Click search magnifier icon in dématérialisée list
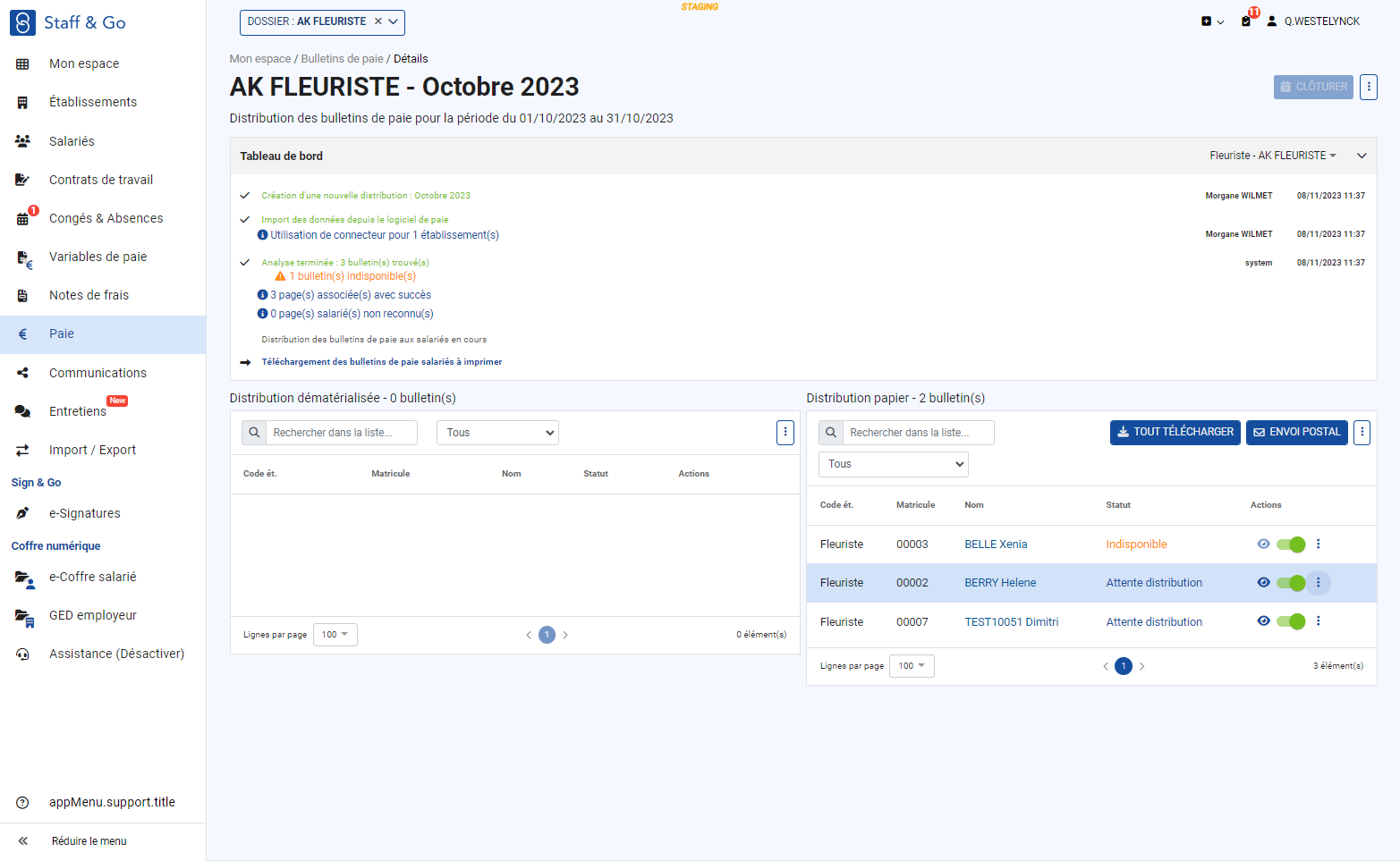This screenshot has height=861, width=1400. point(254,433)
